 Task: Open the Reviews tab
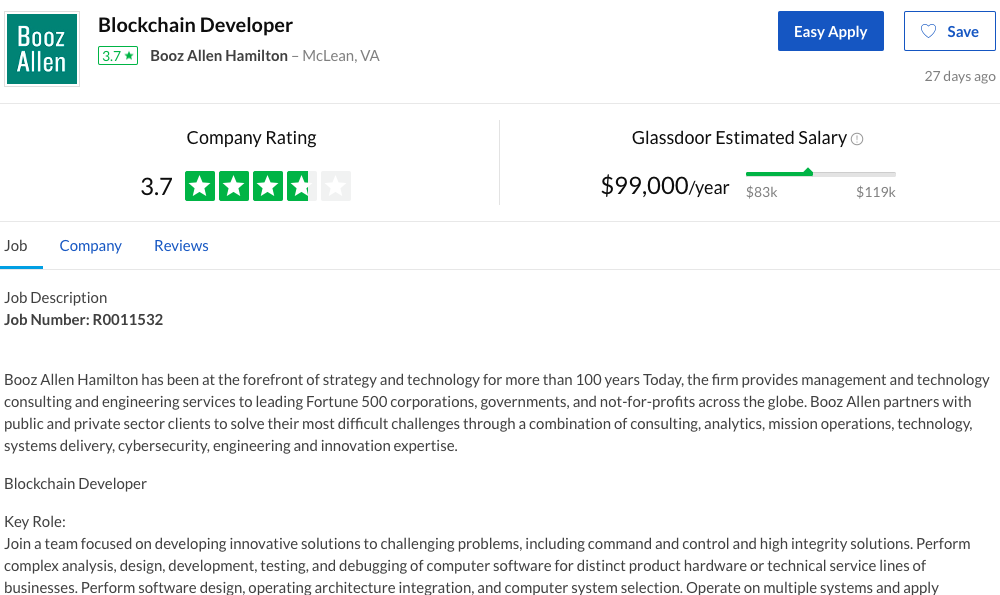point(181,246)
